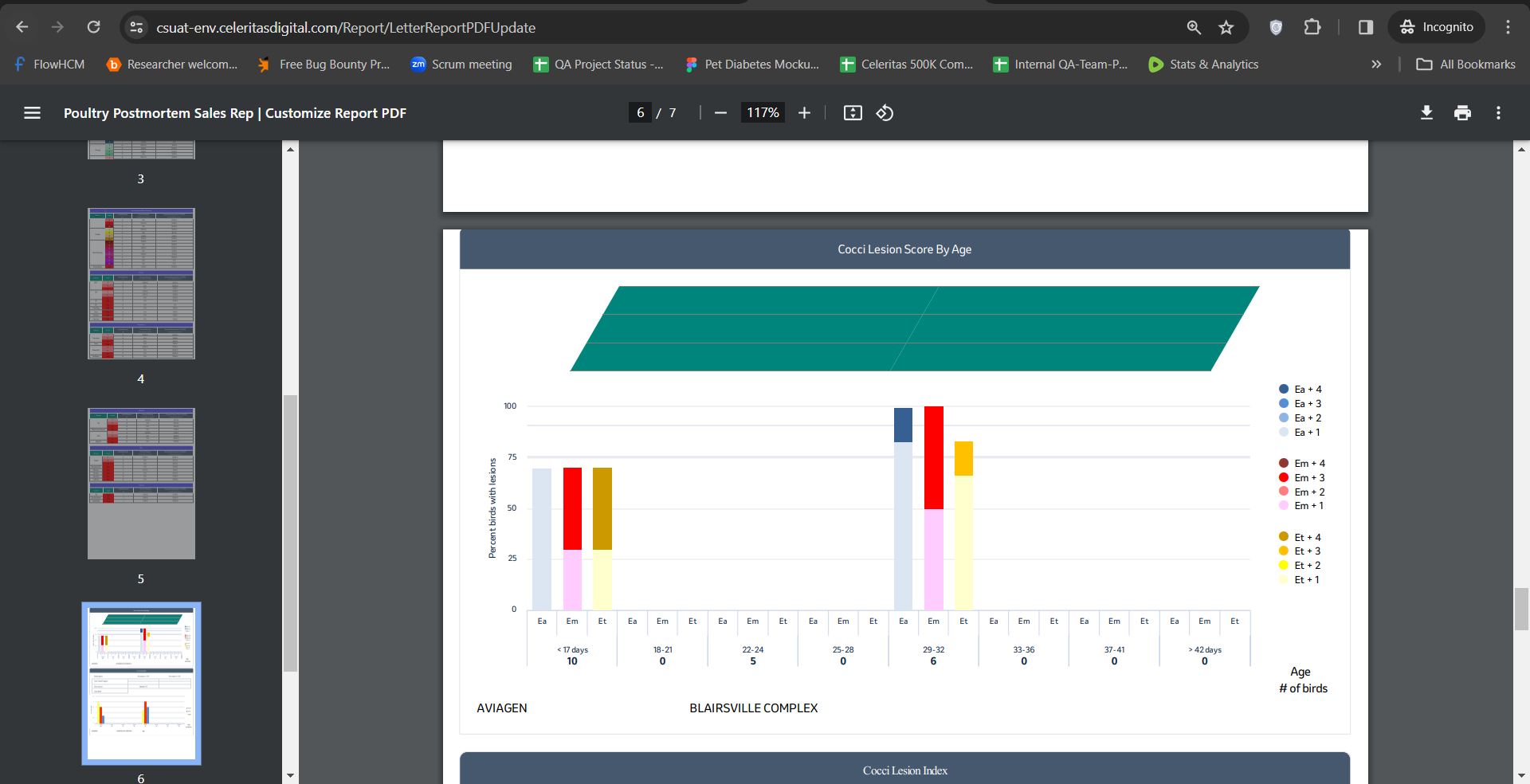Open the browser extensions puzzle icon

tap(1312, 27)
